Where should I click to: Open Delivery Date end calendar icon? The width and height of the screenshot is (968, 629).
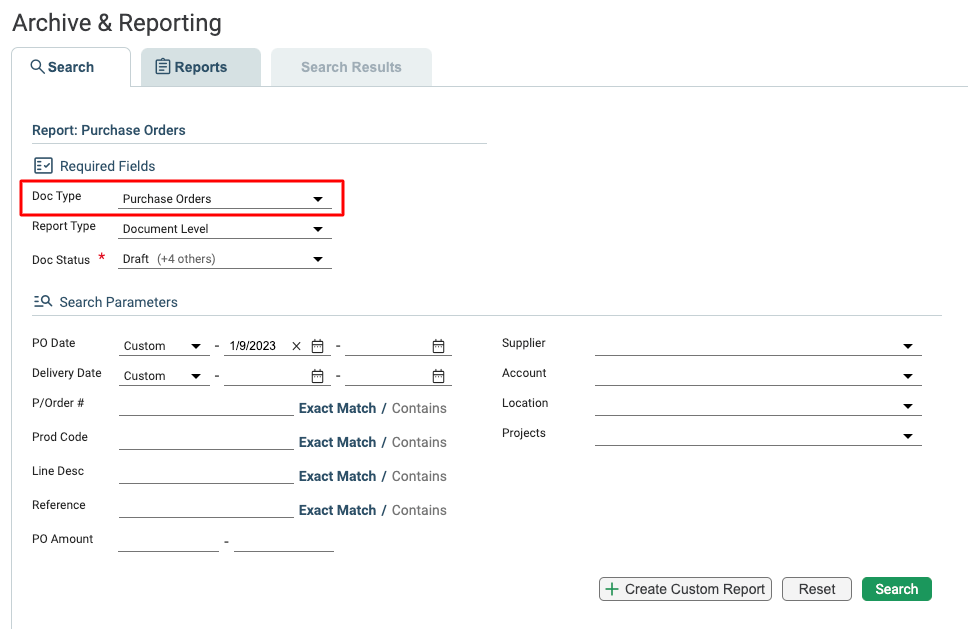(x=438, y=376)
